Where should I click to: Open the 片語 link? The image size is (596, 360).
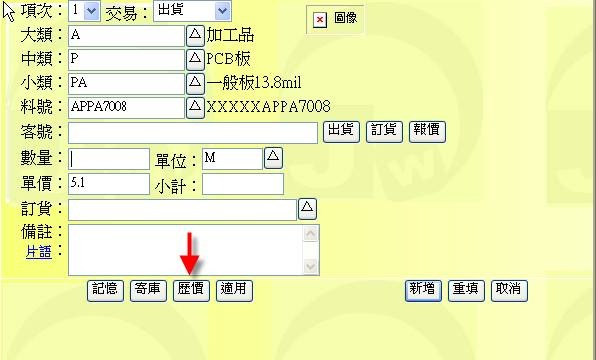38,252
